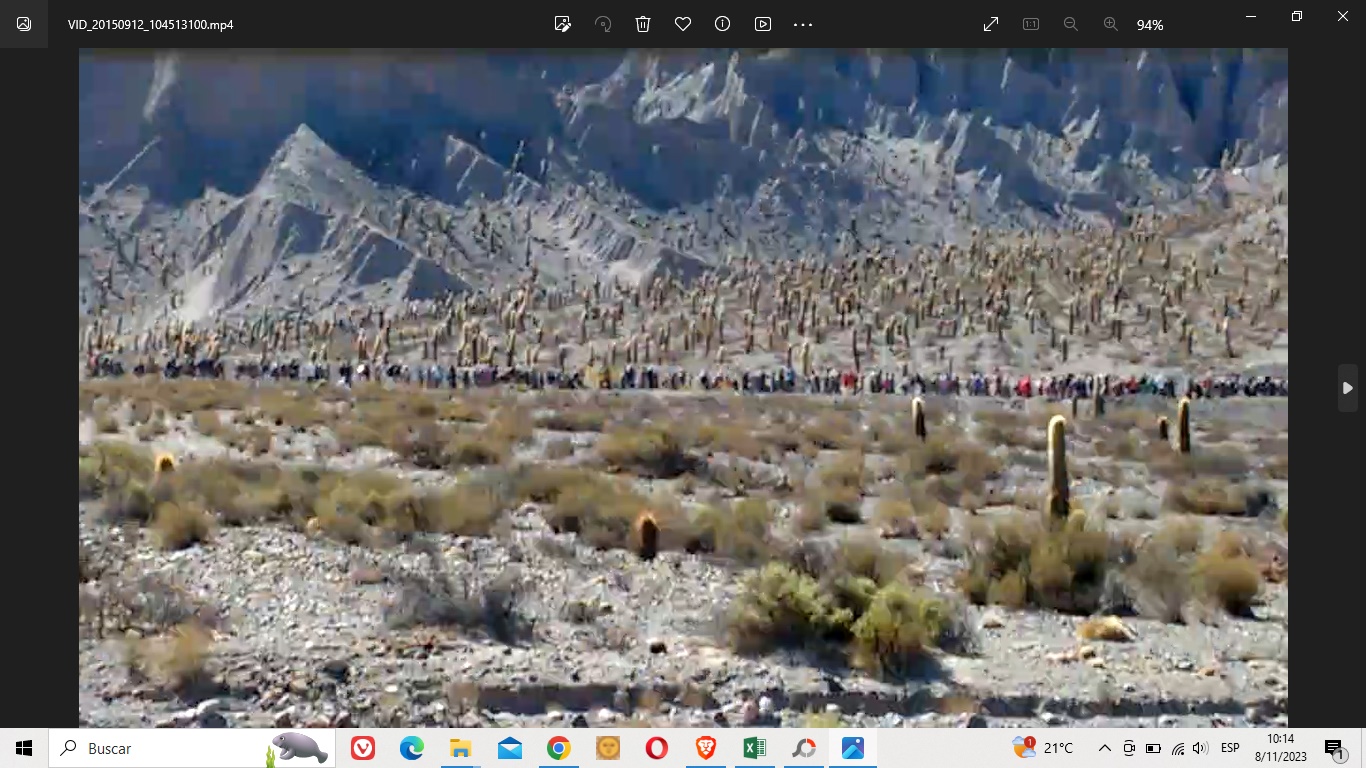Open the edit image tool
Screen dimensions: 1366x768
563,24
